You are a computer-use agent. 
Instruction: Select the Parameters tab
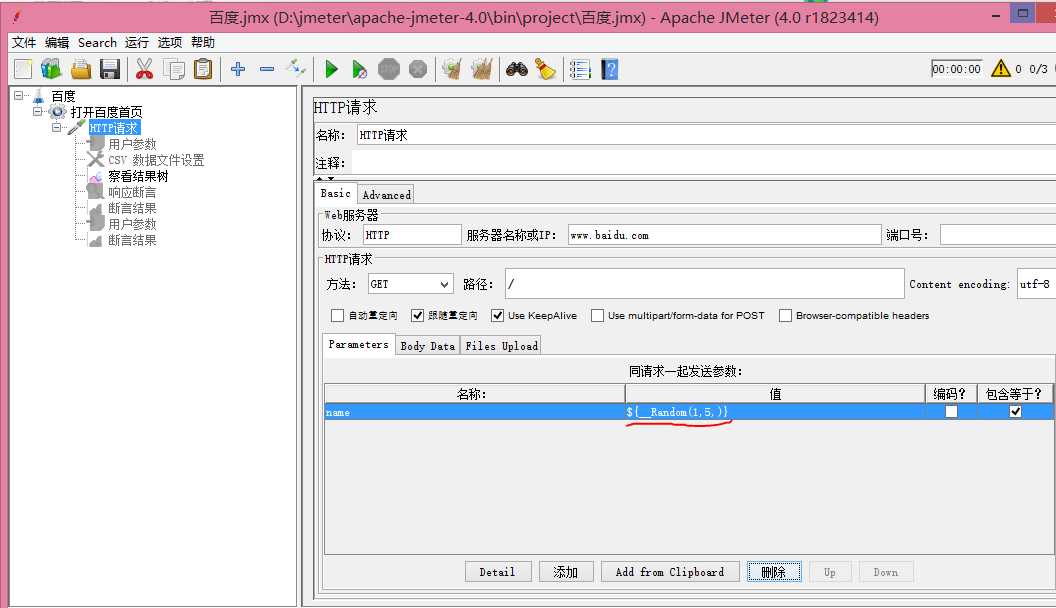(x=358, y=344)
